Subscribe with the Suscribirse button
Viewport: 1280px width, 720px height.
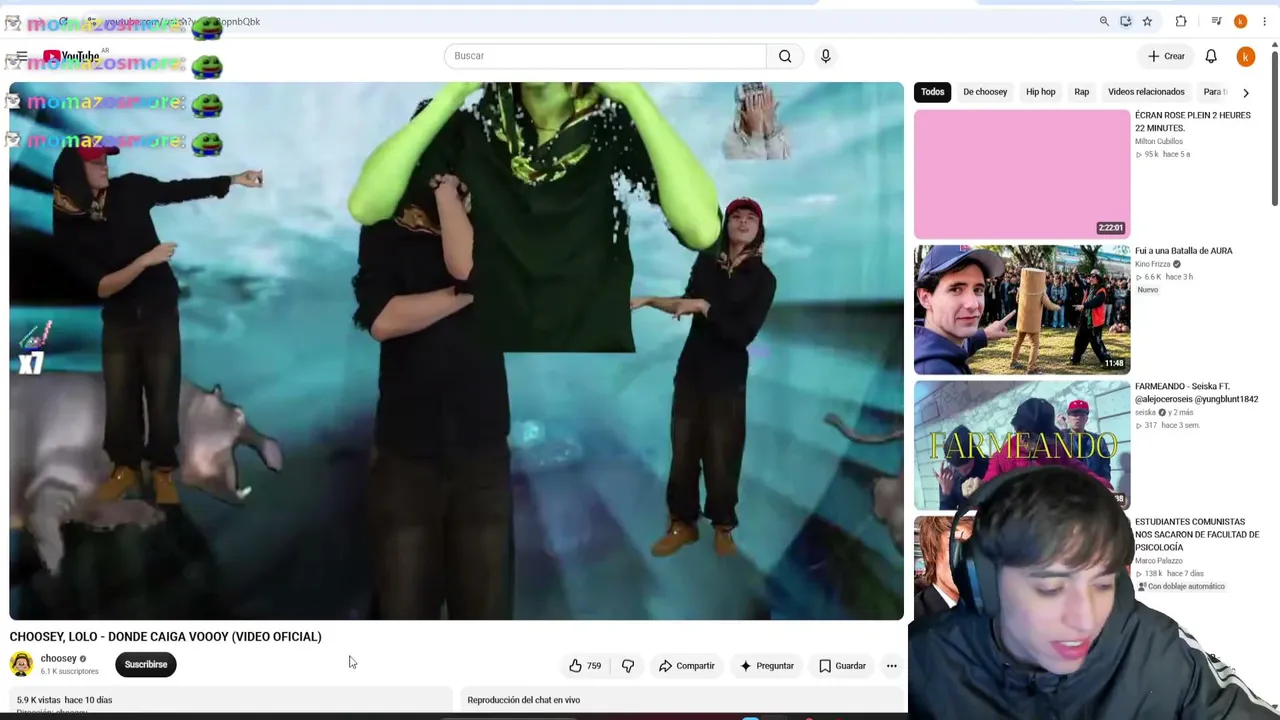146,665
